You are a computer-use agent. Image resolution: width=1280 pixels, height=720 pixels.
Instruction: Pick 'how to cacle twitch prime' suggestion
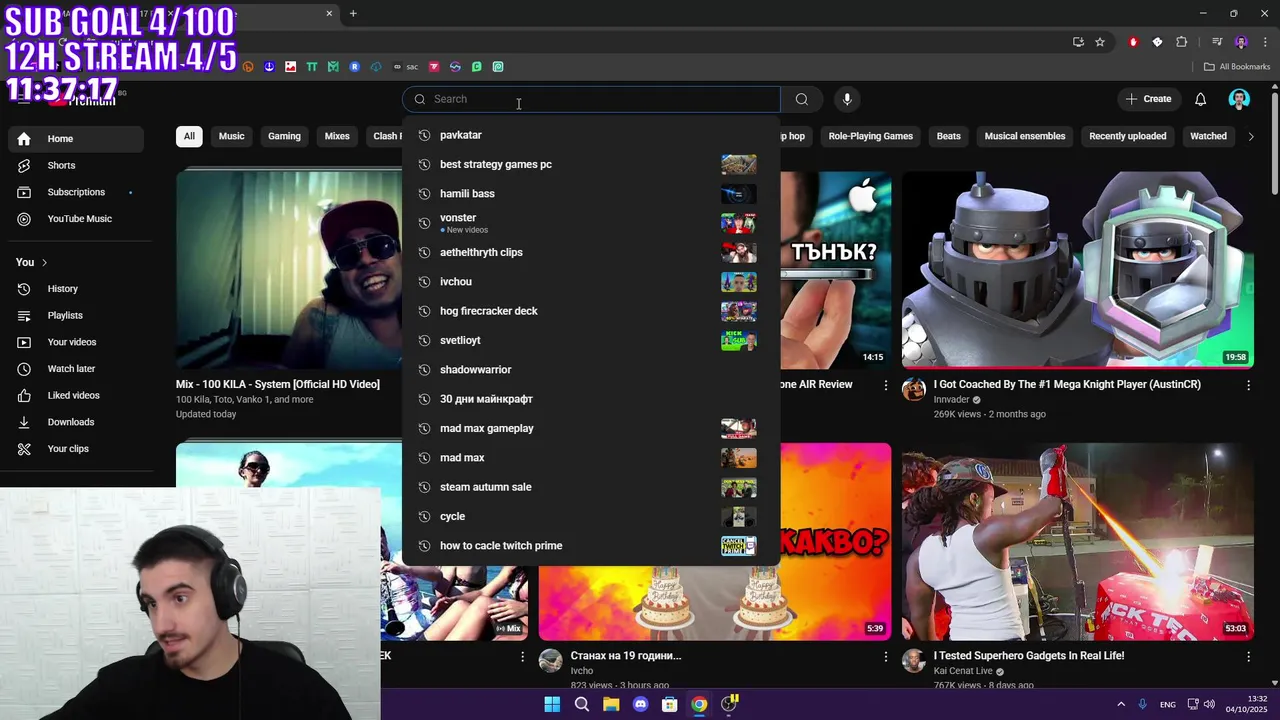[591, 546]
